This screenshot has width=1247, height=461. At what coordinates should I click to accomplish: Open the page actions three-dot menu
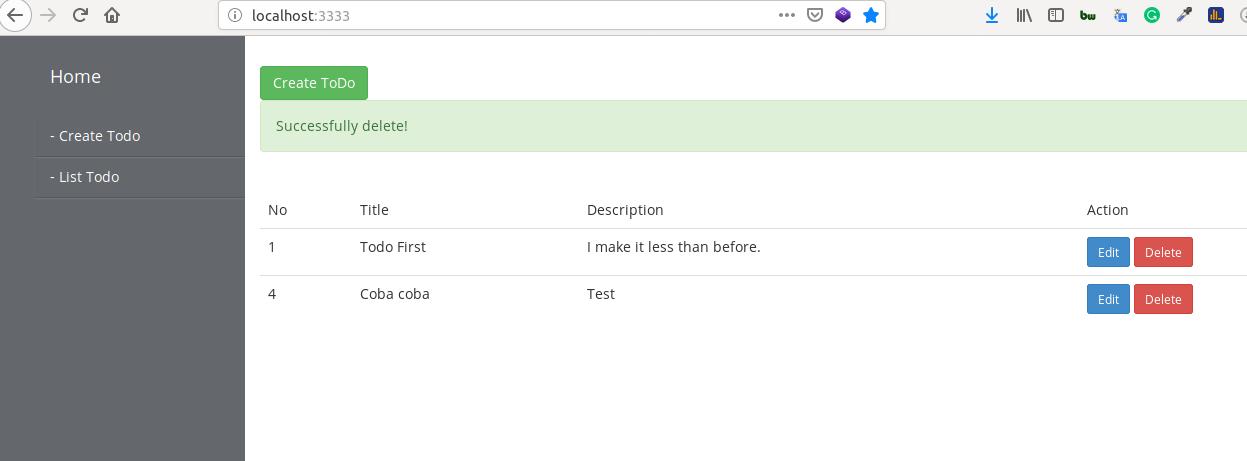(x=787, y=15)
